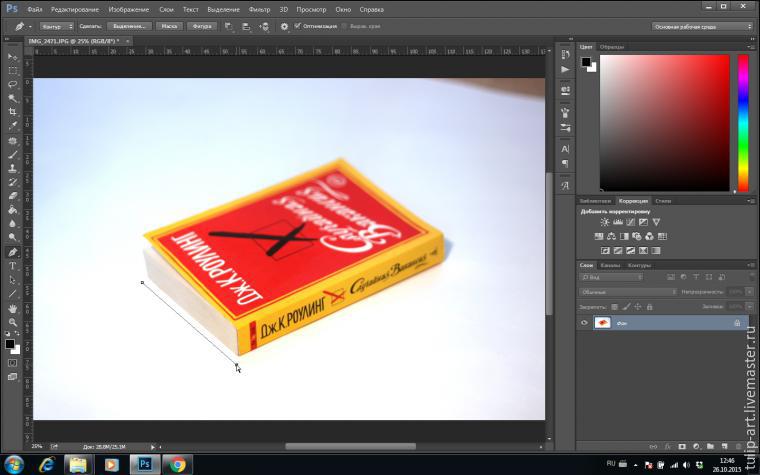This screenshot has width=760, height=475.
Task: Click the Выделение... button in options bar
Action: pos(128,26)
